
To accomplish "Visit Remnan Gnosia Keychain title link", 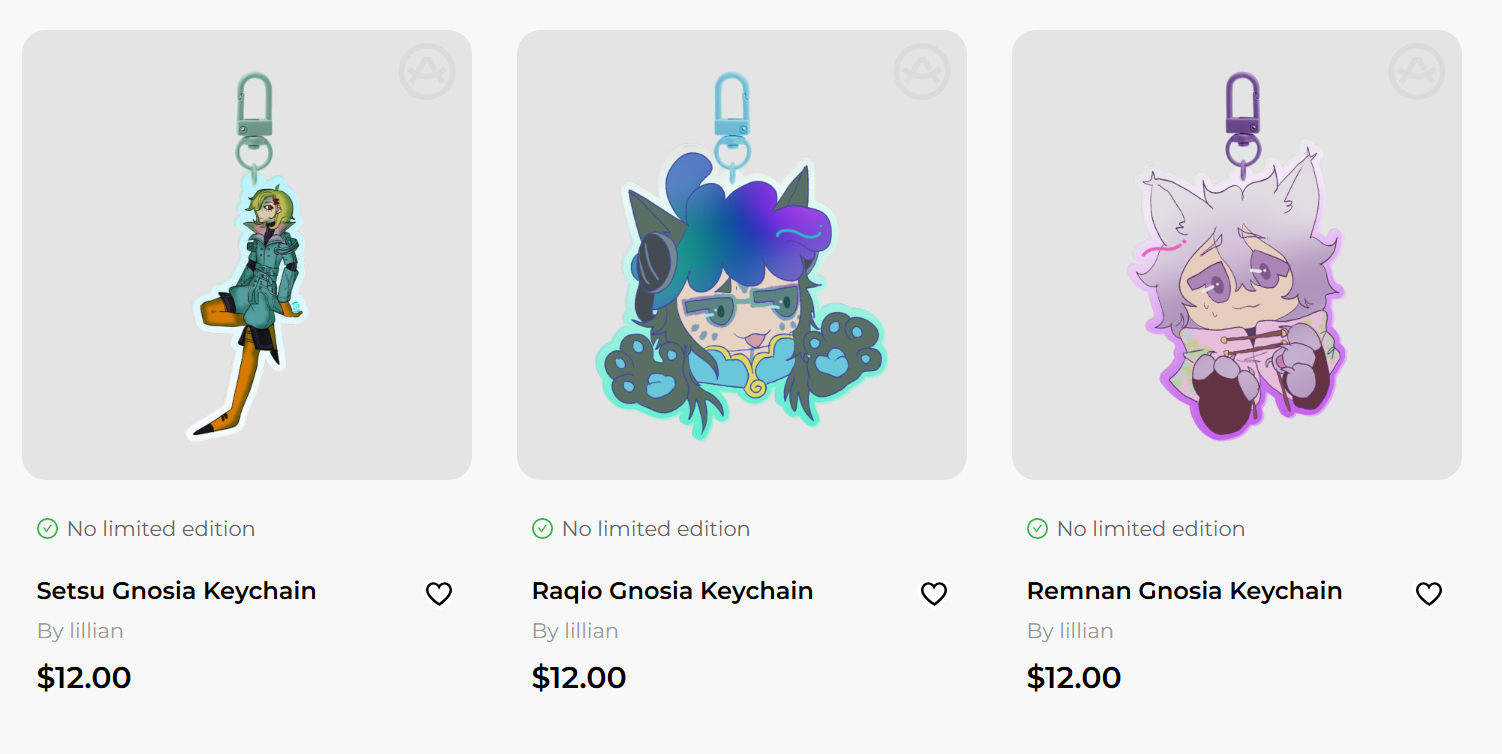I will tap(1184, 591).
